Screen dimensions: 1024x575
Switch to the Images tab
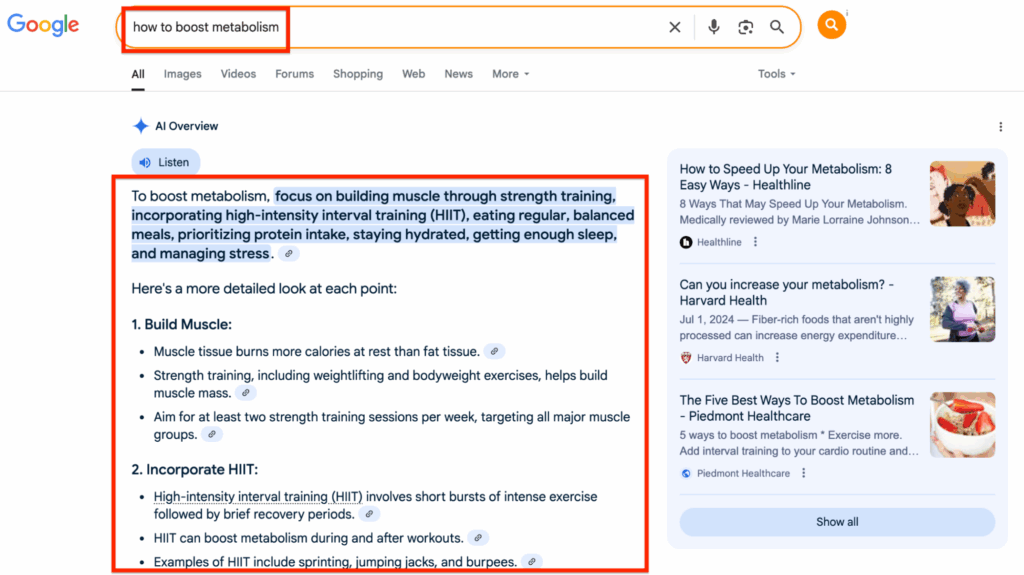[x=182, y=74]
